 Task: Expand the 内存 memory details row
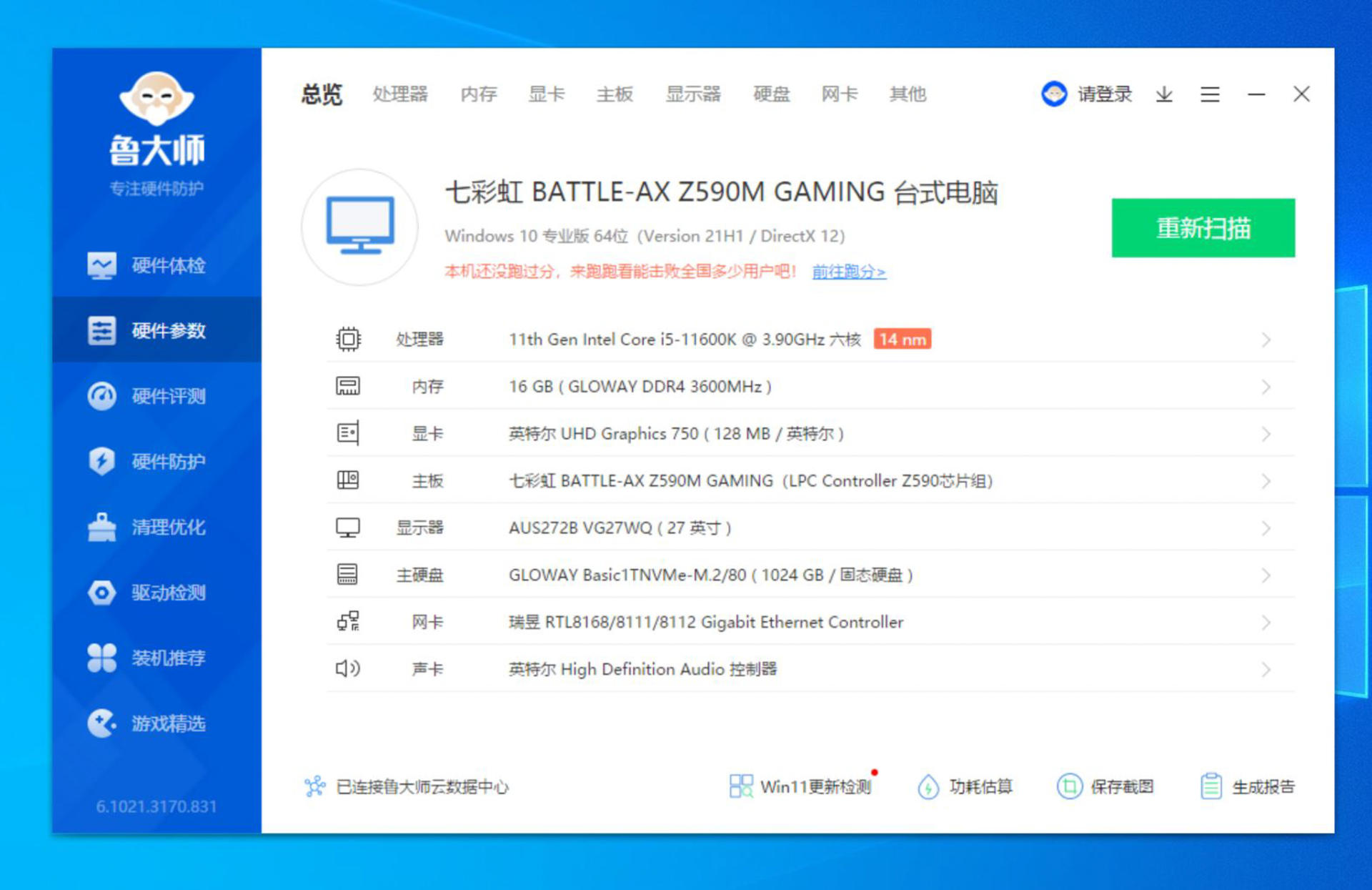1266,386
